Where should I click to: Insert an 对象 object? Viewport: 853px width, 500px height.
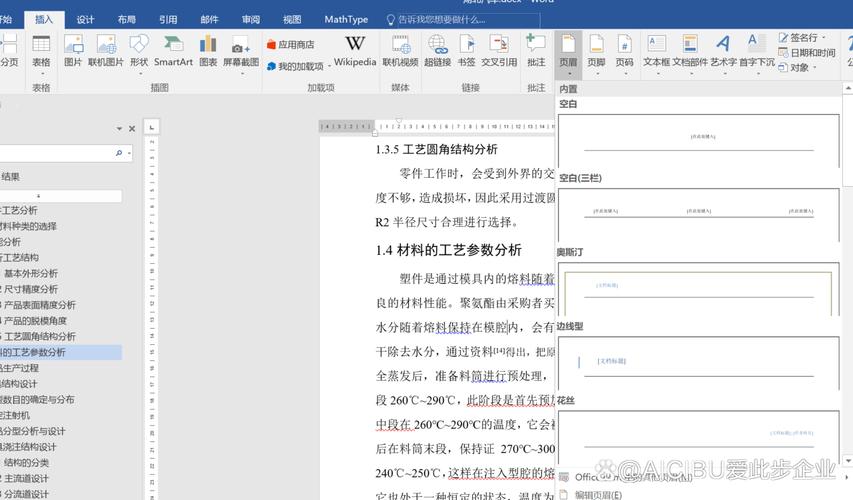(x=798, y=67)
